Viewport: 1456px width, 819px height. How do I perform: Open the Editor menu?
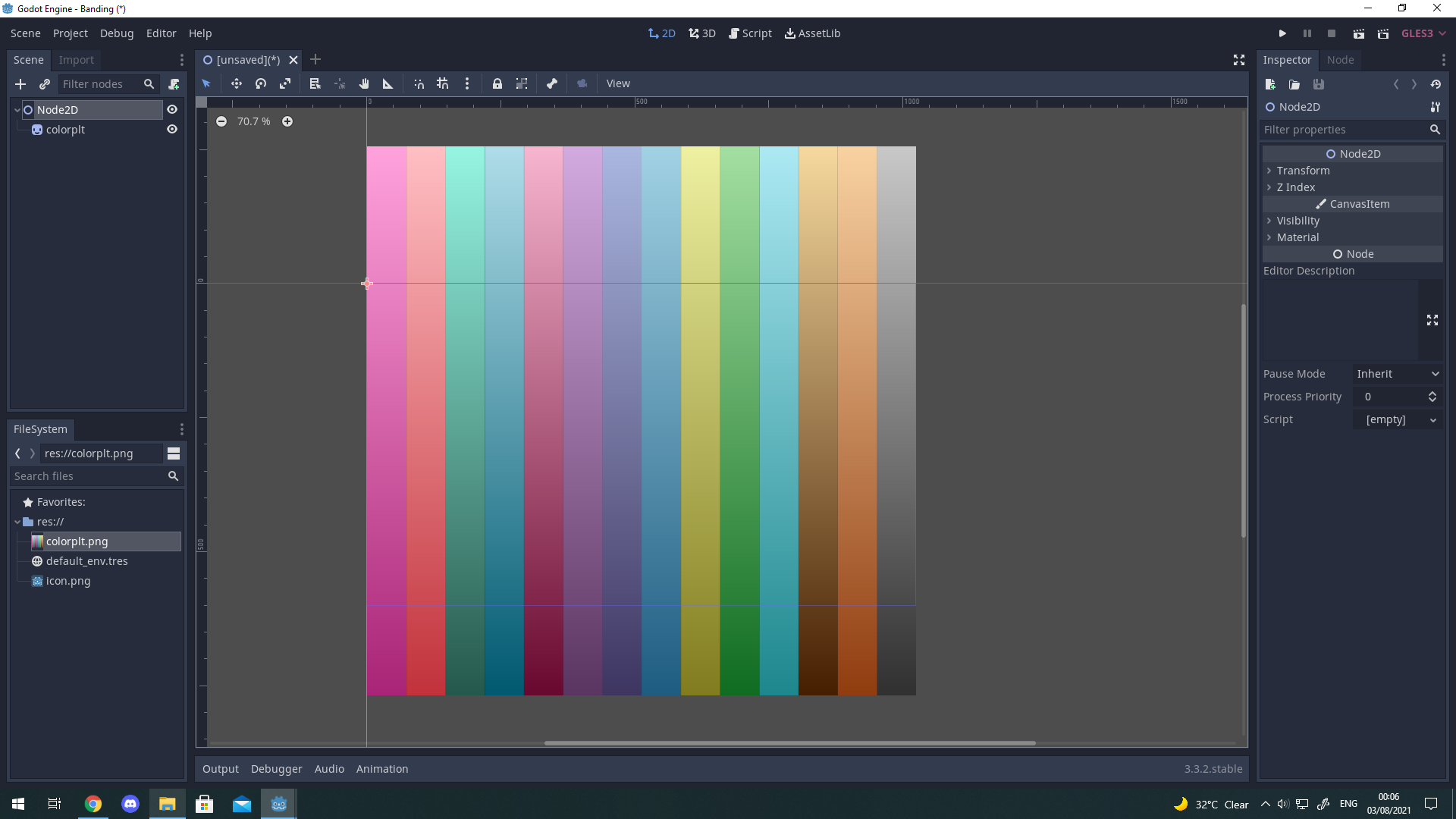tap(161, 33)
